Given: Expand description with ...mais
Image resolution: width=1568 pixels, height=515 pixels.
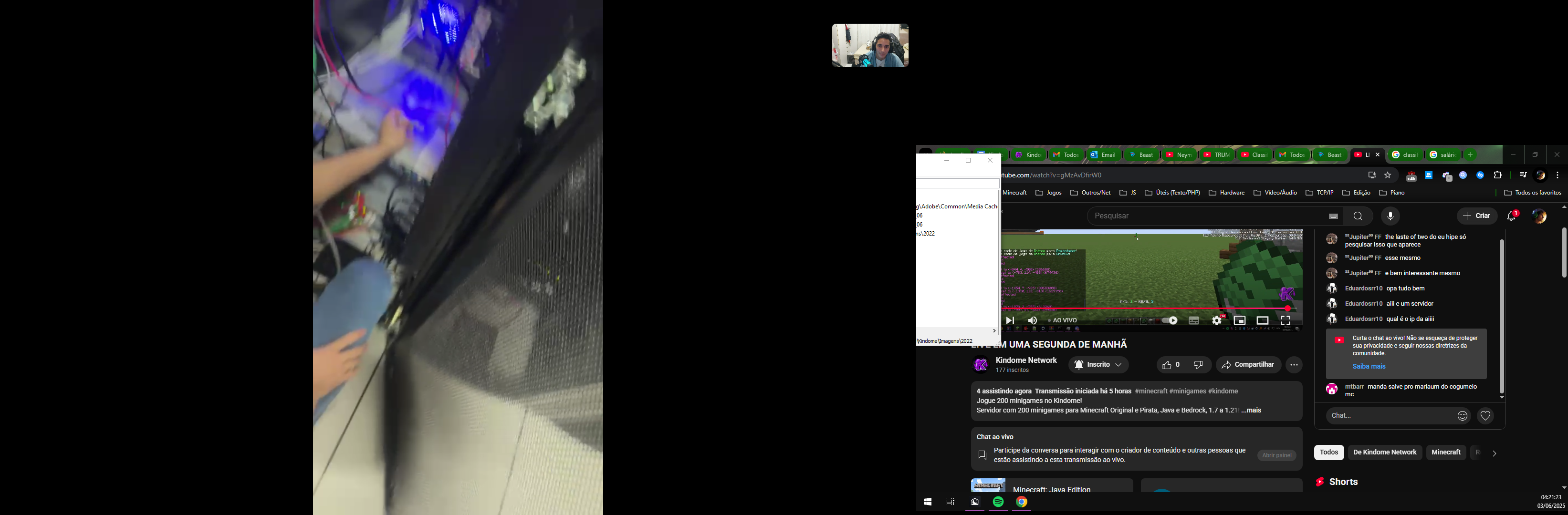Looking at the screenshot, I should point(1252,411).
